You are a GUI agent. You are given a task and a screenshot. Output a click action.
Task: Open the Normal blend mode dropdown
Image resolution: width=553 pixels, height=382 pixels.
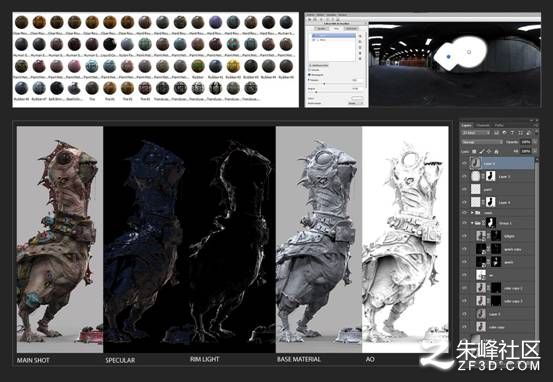click(482, 142)
